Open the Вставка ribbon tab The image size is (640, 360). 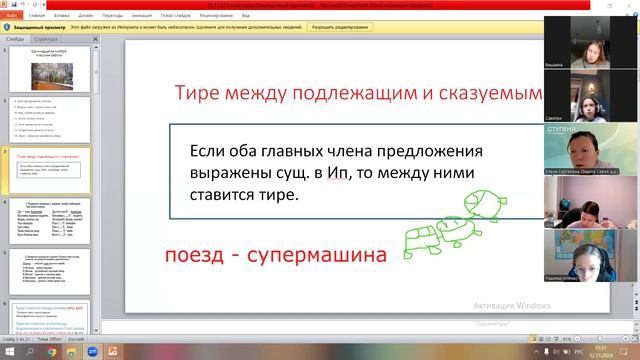tap(62, 16)
